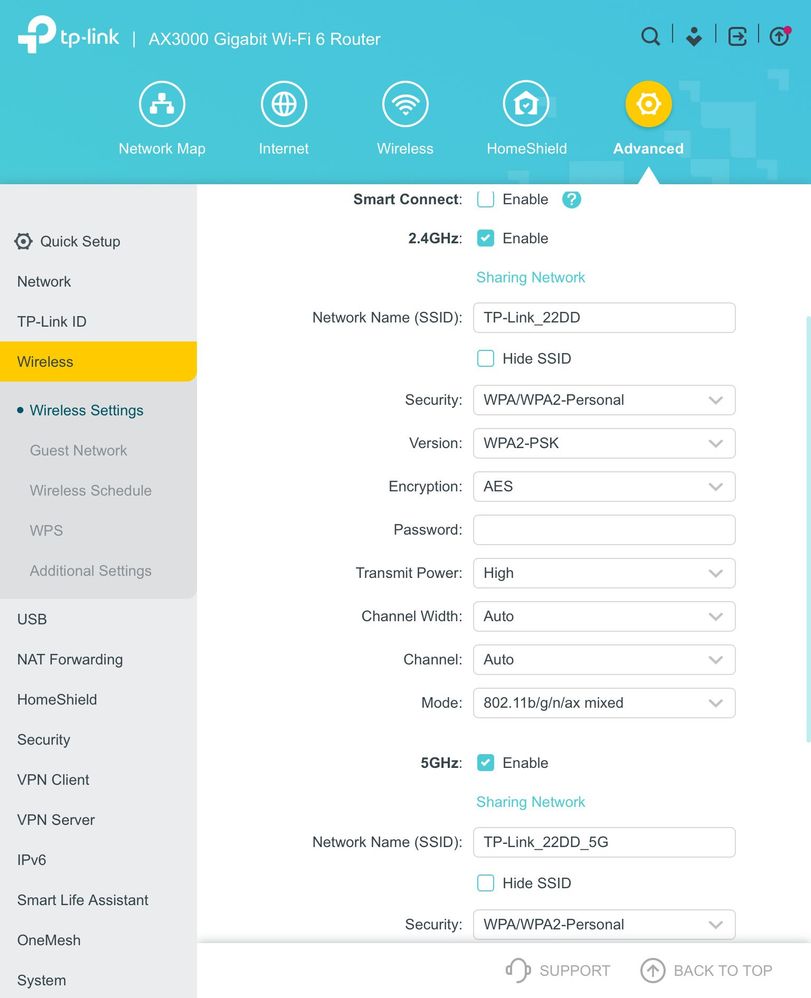This screenshot has width=811, height=998.
Task: Open the Version WPA2-PSK dropdown
Action: (604, 443)
